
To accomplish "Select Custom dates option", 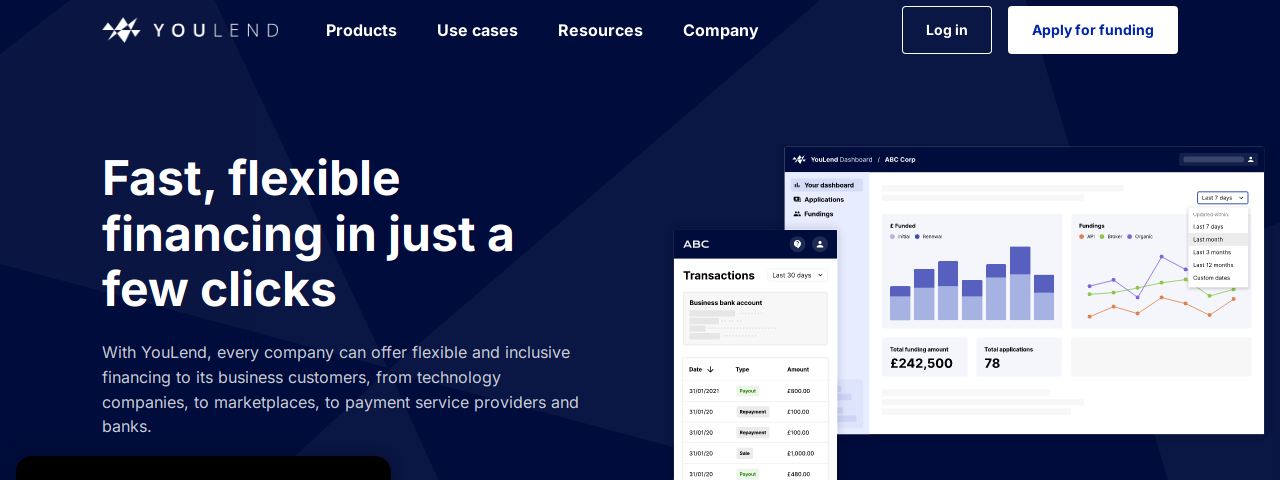I will pos(1218,278).
